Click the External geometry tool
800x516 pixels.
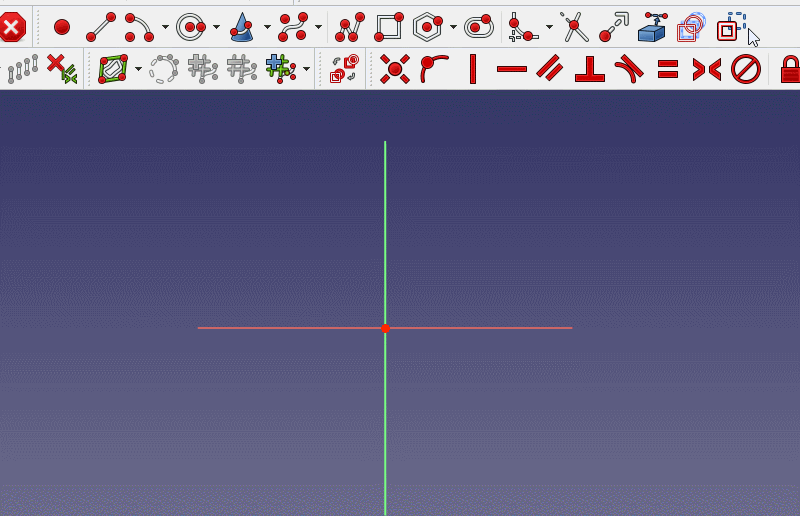[x=652, y=27]
